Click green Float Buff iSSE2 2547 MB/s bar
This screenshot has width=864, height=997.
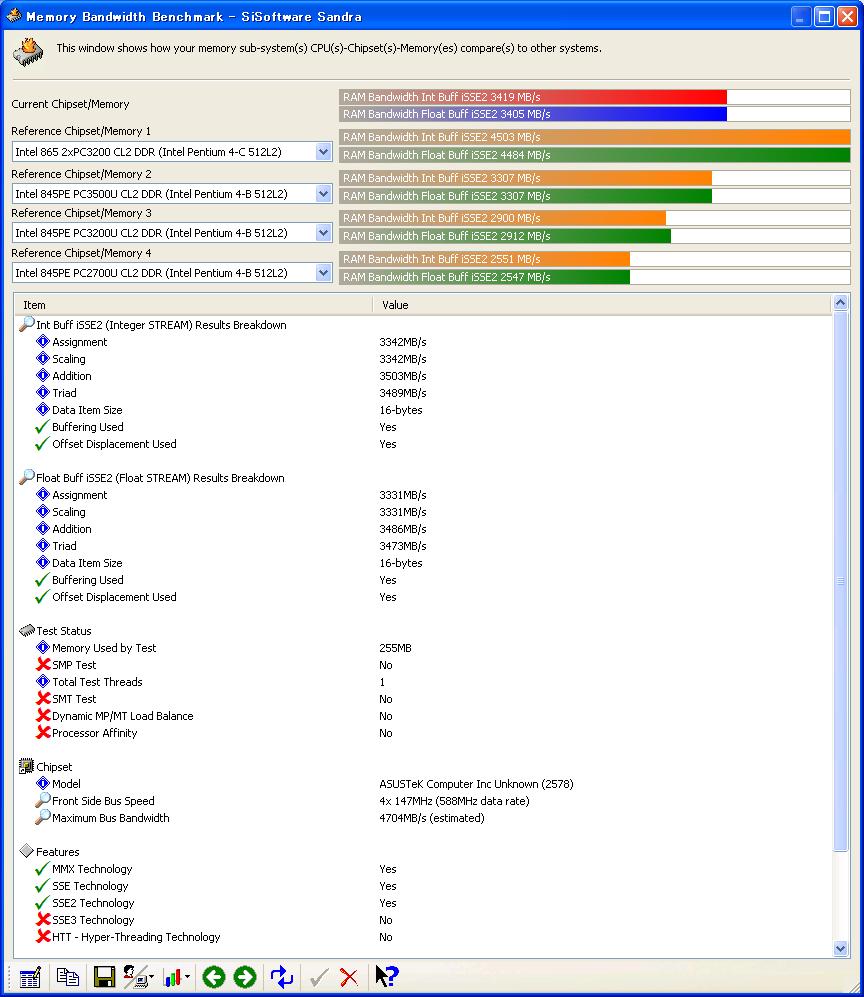pyautogui.click(x=484, y=277)
